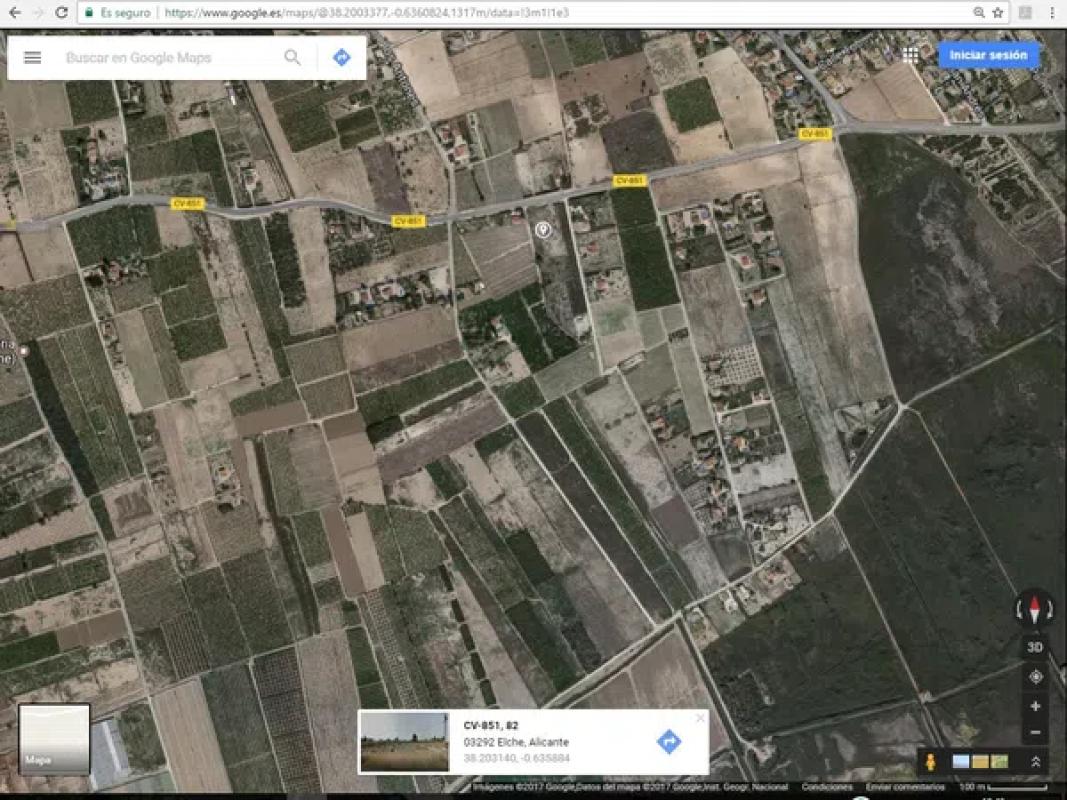Viewport: 1067px width, 800px height.
Task: Open the Google apps grid
Action: click(910, 56)
